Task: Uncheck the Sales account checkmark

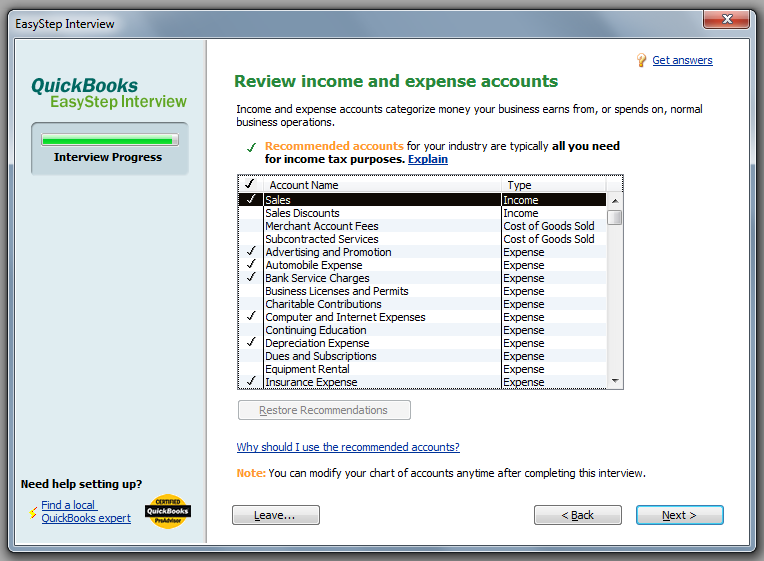Action: click(251, 199)
